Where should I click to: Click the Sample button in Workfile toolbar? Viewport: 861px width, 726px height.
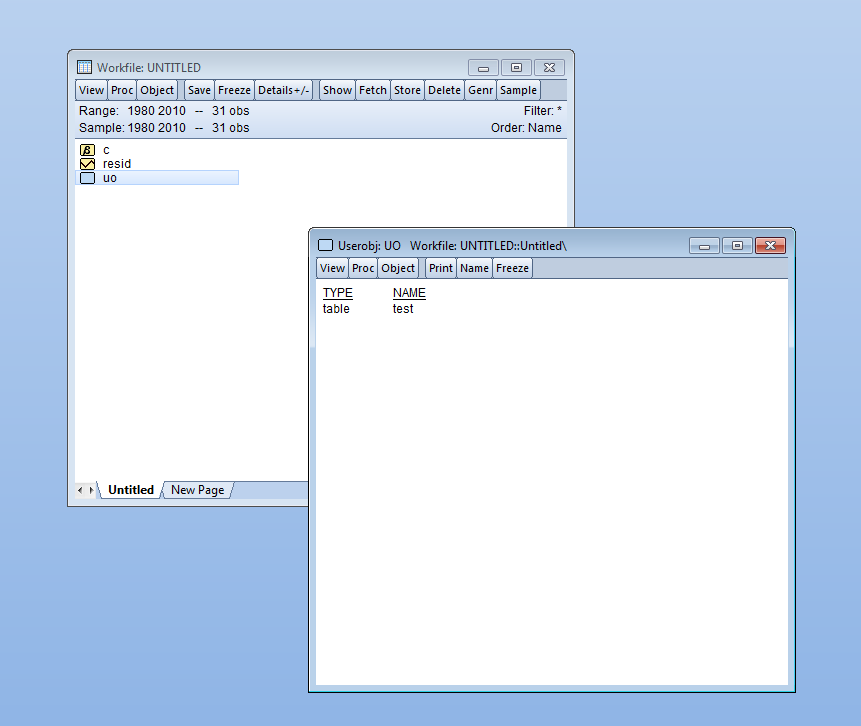tap(518, 90)
